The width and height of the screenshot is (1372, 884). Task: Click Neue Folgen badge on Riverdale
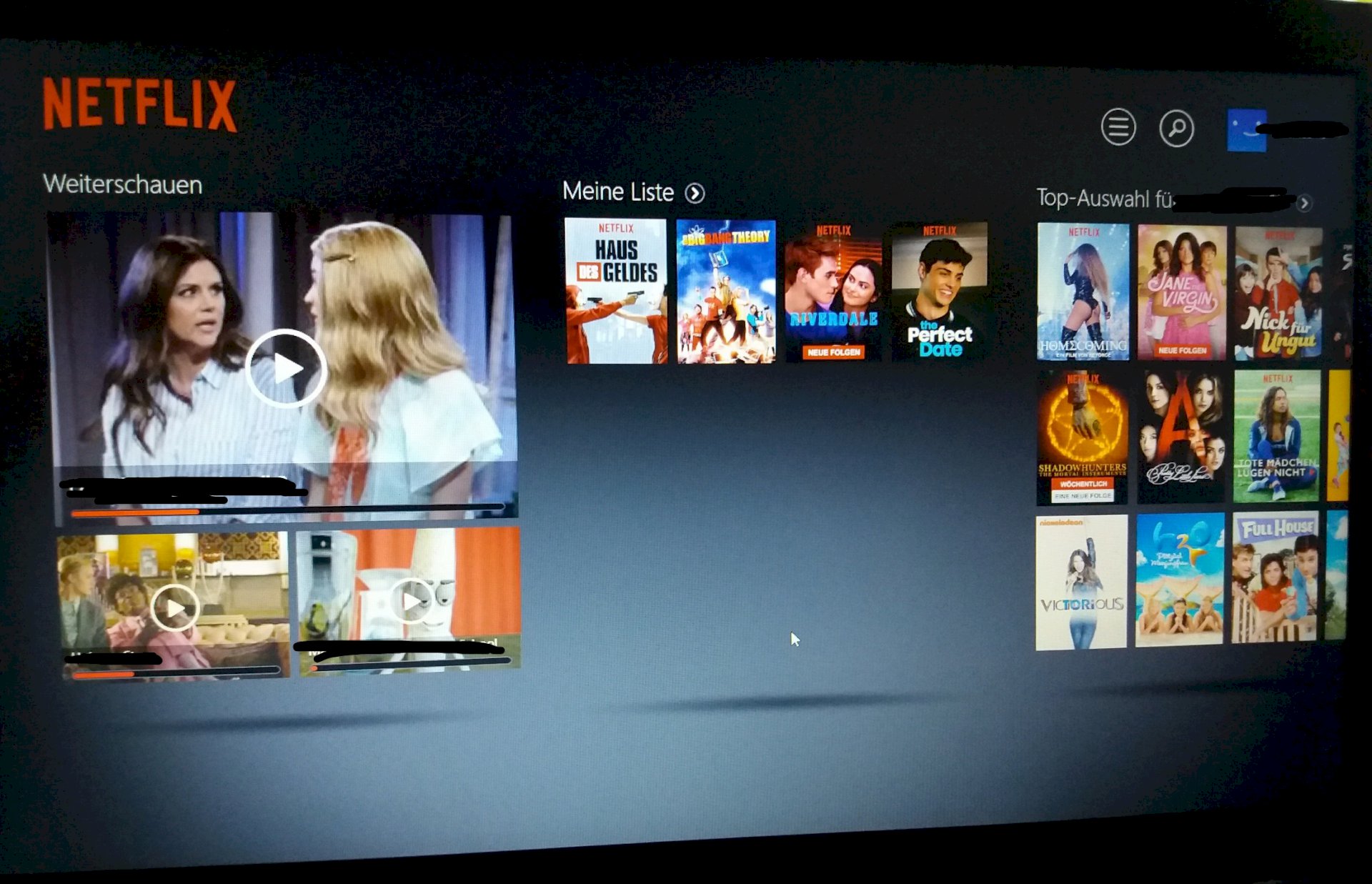coord(833,352)
